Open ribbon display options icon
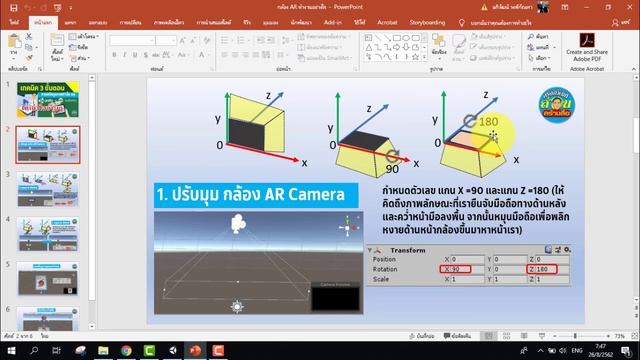 coord(565,7)
